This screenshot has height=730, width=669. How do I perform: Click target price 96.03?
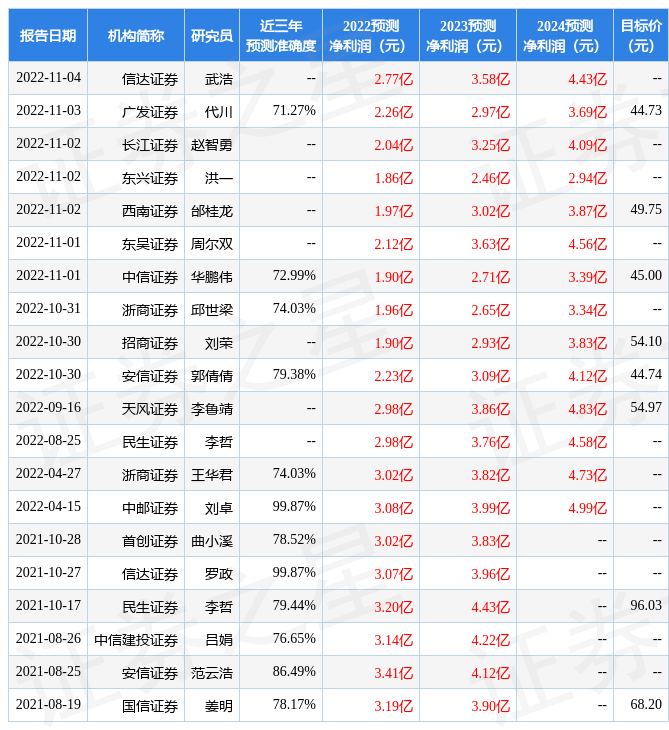[646, 606]
